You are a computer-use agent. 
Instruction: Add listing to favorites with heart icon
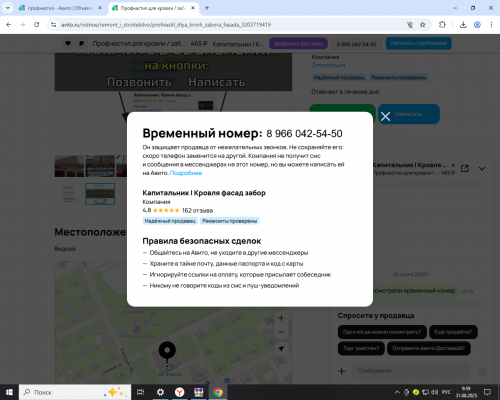click(68, 43)
